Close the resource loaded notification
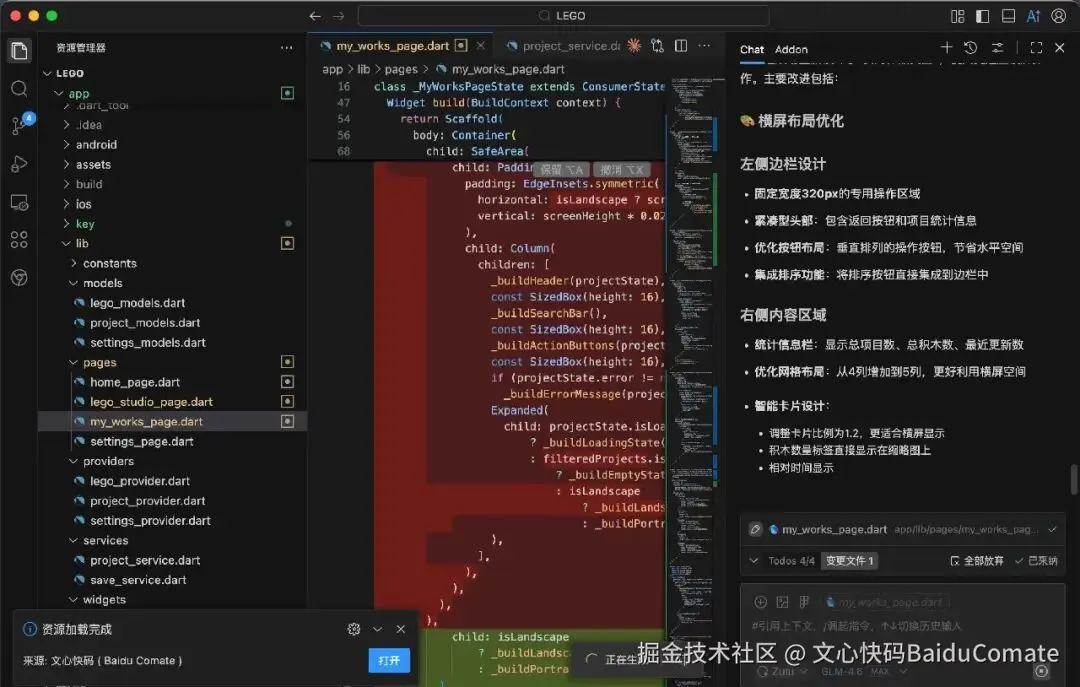This screenshot has height=687, width=1080. 401,629
